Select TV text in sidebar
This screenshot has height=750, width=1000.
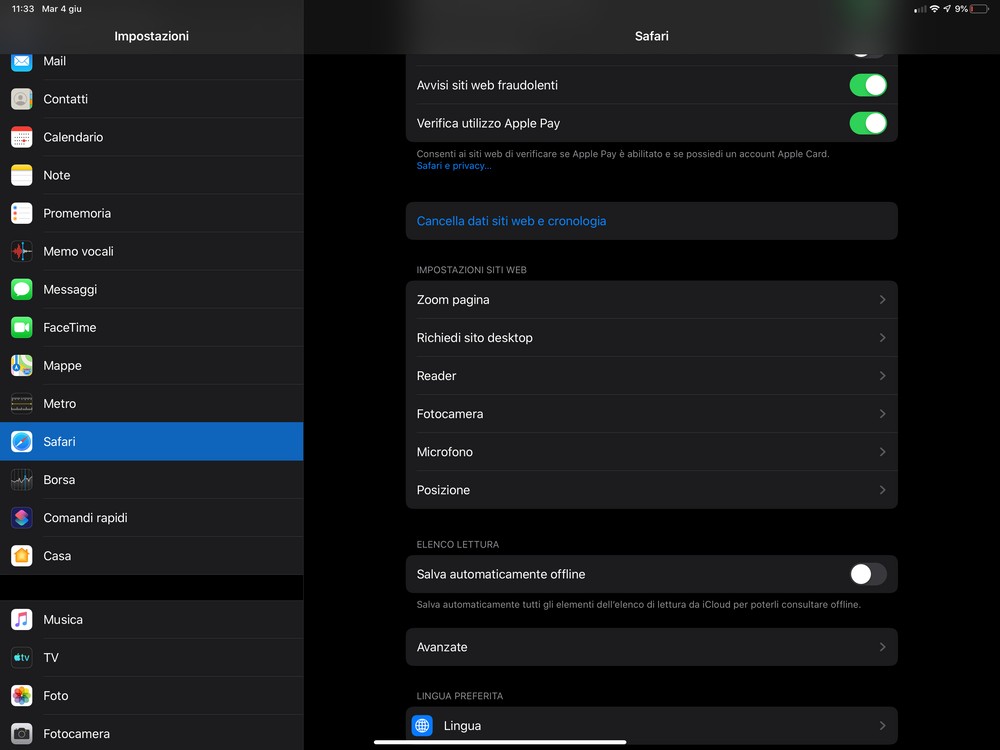(51, 658)
